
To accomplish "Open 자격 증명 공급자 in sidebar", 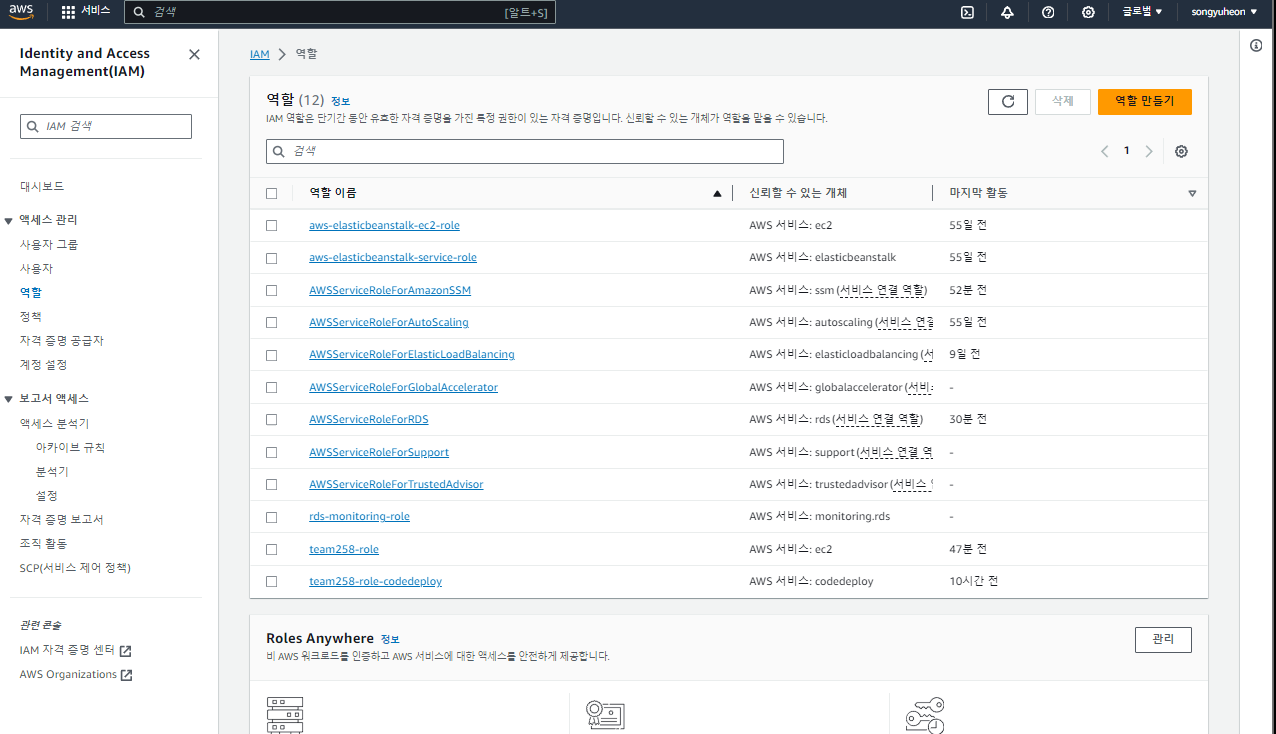I will tap(62, 340).
